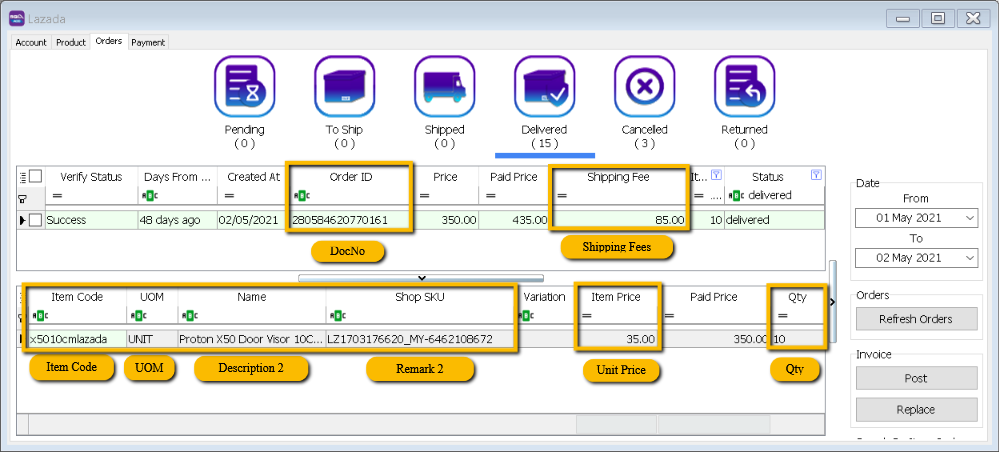Click the Status column filter icon

[x=815, y=175]
